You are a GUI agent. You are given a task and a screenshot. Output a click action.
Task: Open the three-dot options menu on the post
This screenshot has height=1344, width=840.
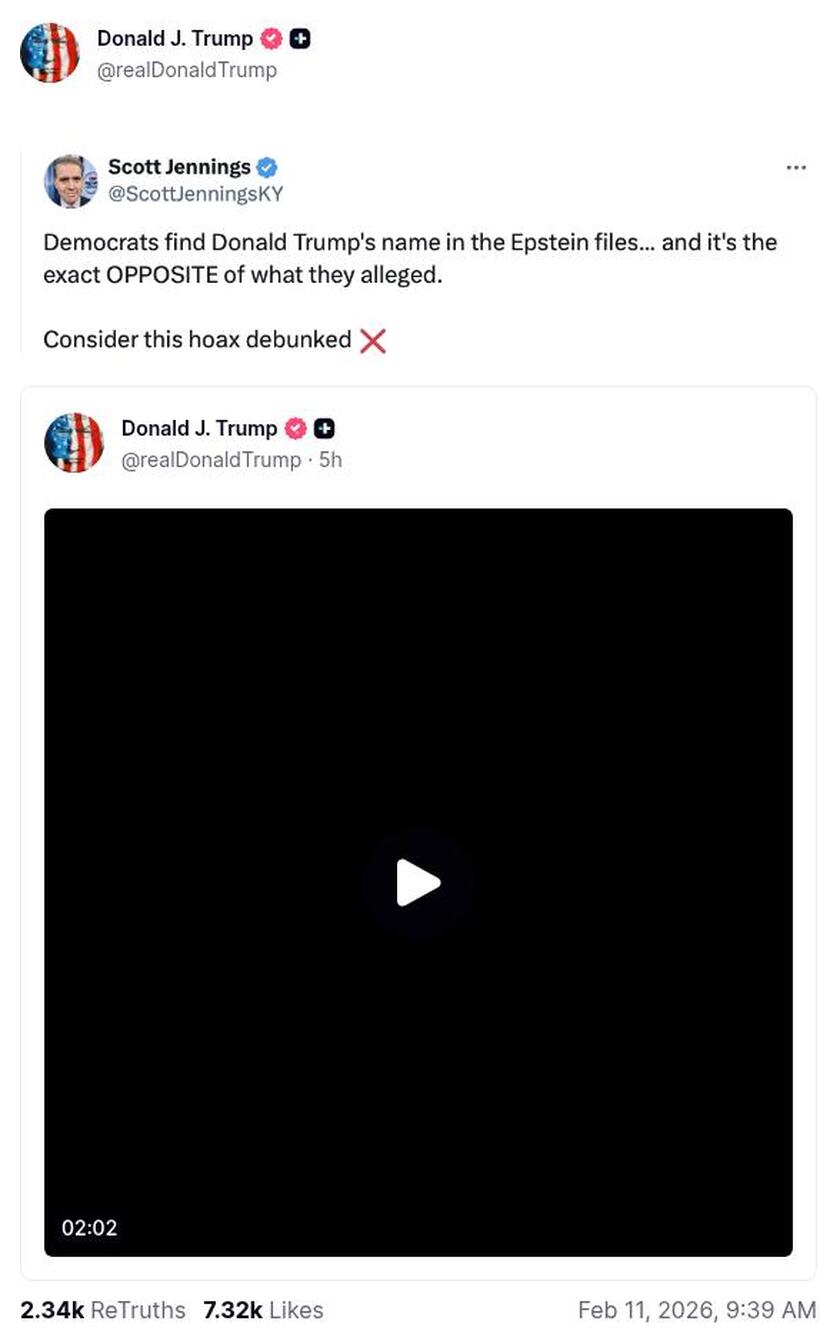(x=797, y=167)
